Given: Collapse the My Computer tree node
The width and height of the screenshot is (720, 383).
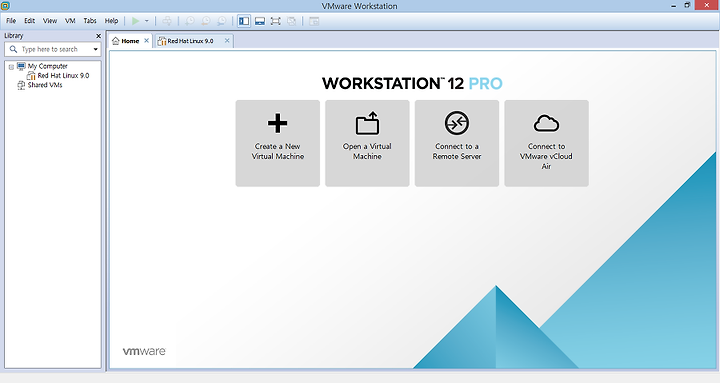Looking at the screenshot, I should pyautogui.click(x=11, y=67).
